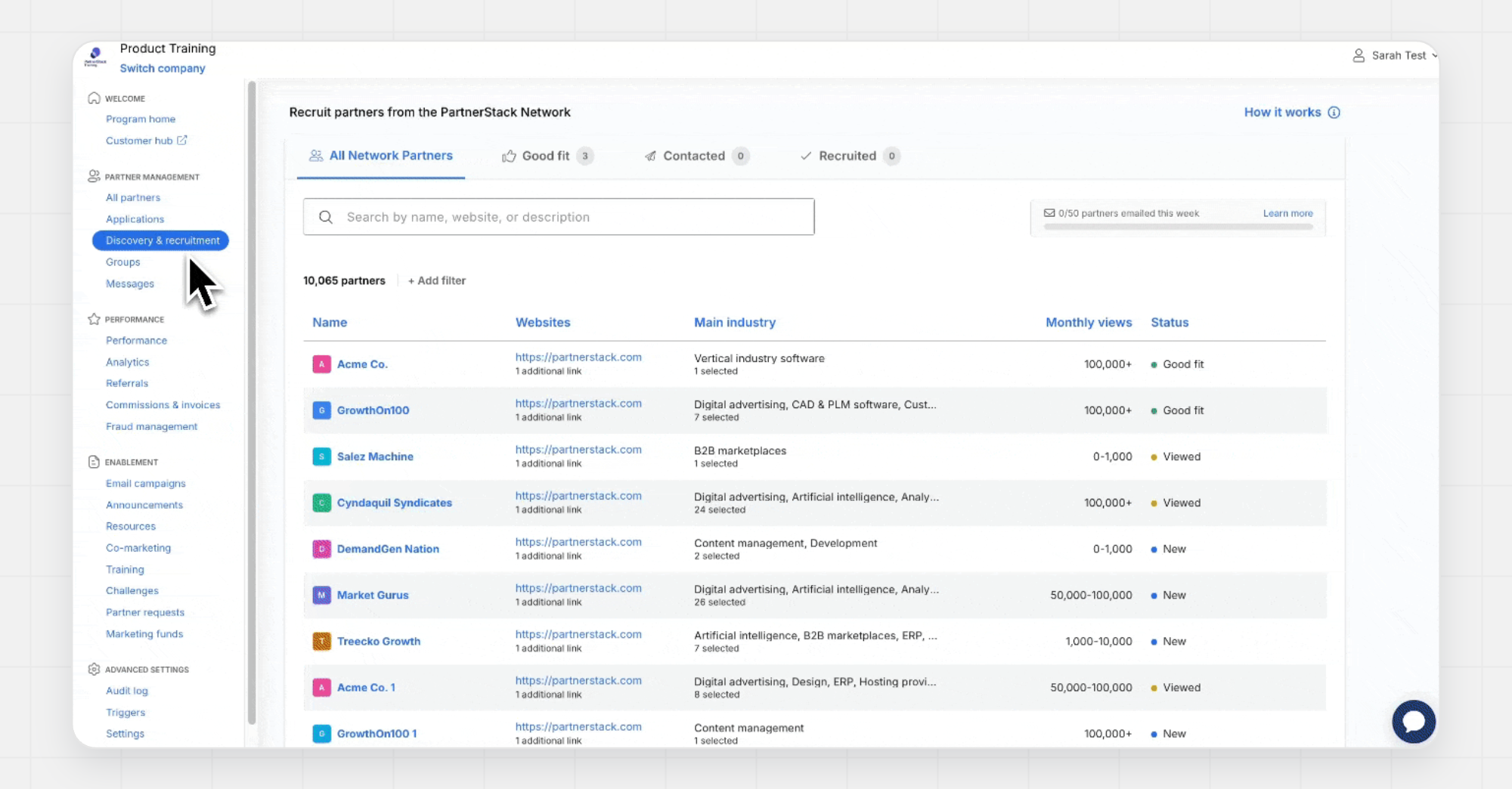Open Audit log page
This screenshot has height=789, width=1512.
tap(127, 691)
